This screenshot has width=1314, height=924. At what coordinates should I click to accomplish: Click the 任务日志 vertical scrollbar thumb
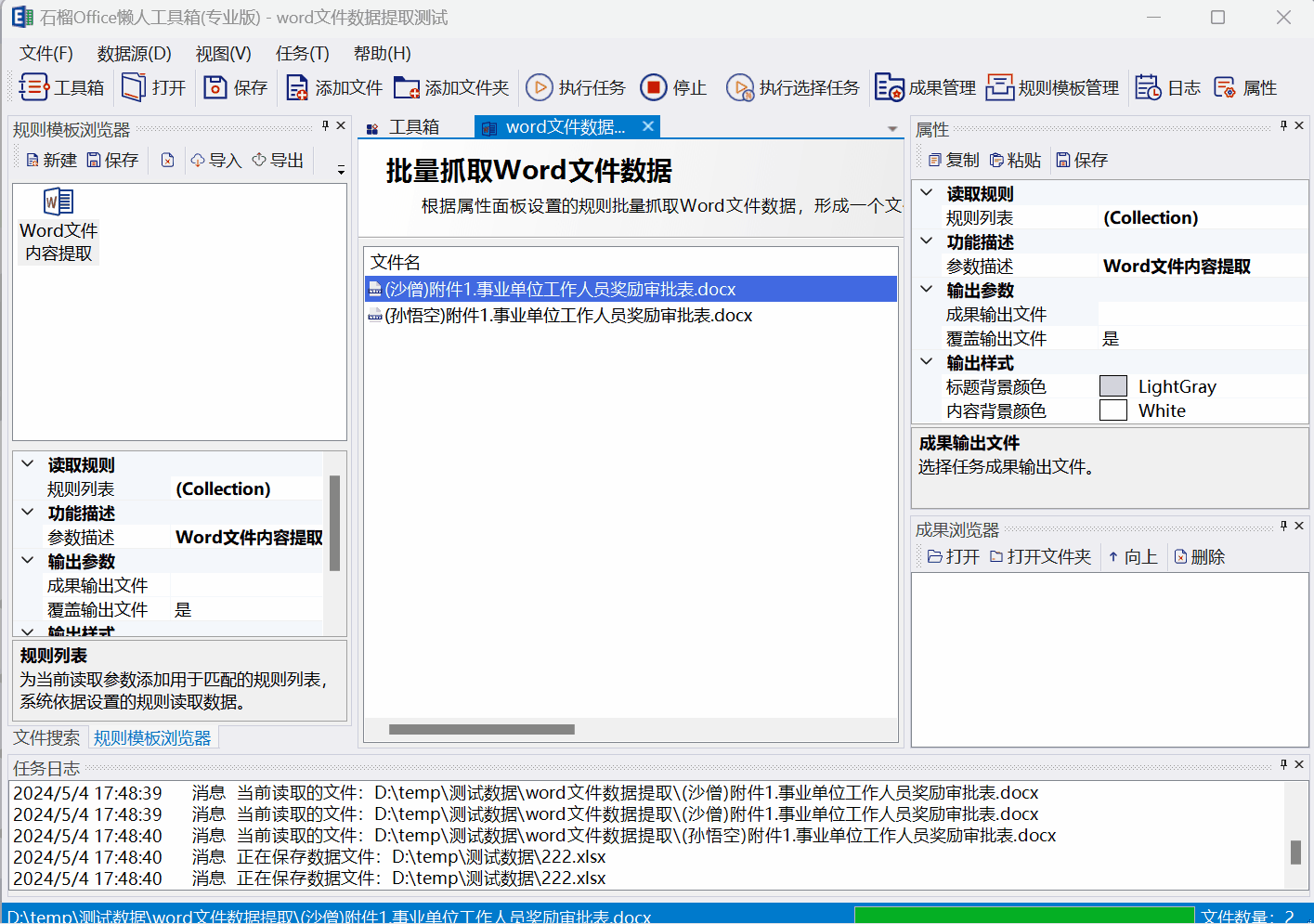point(1296,852)
